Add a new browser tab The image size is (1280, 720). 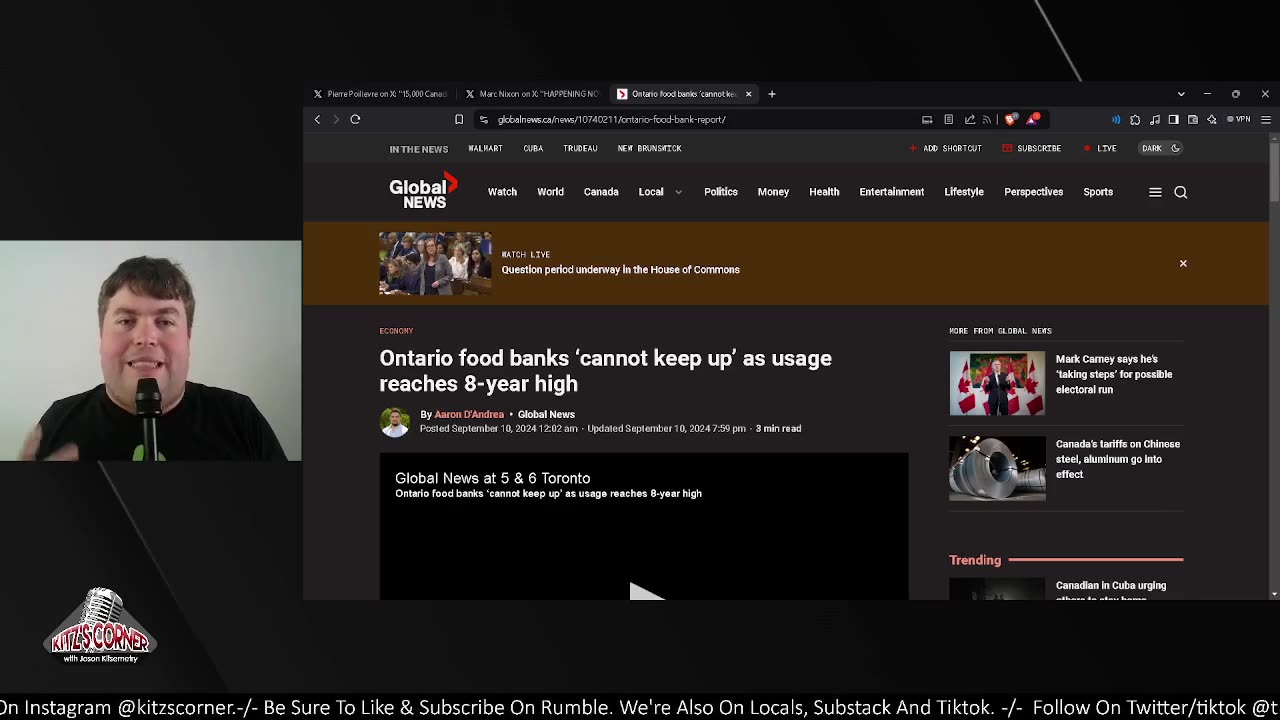click(x=772, y=94)
